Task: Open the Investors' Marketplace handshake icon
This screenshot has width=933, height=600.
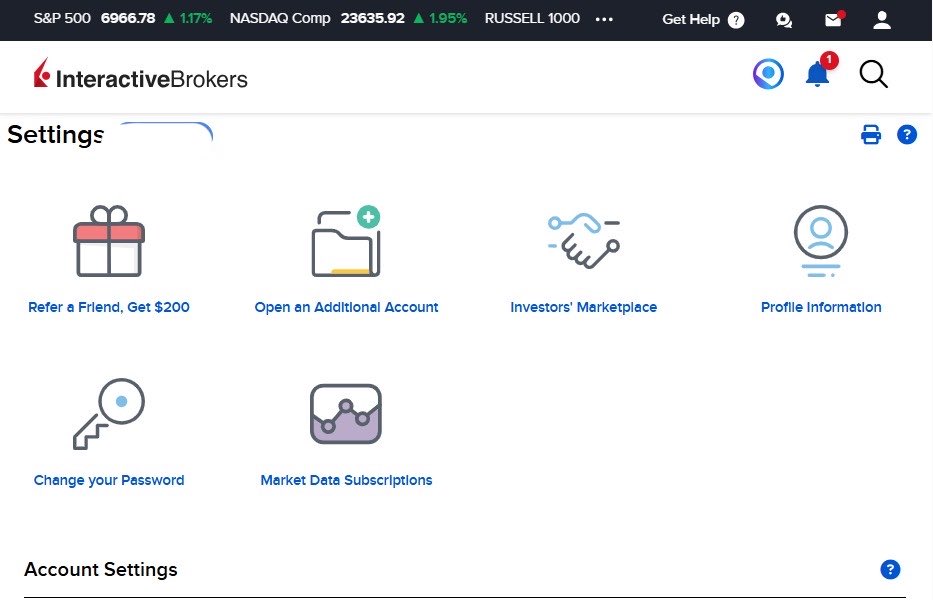Action: (584, 240)
